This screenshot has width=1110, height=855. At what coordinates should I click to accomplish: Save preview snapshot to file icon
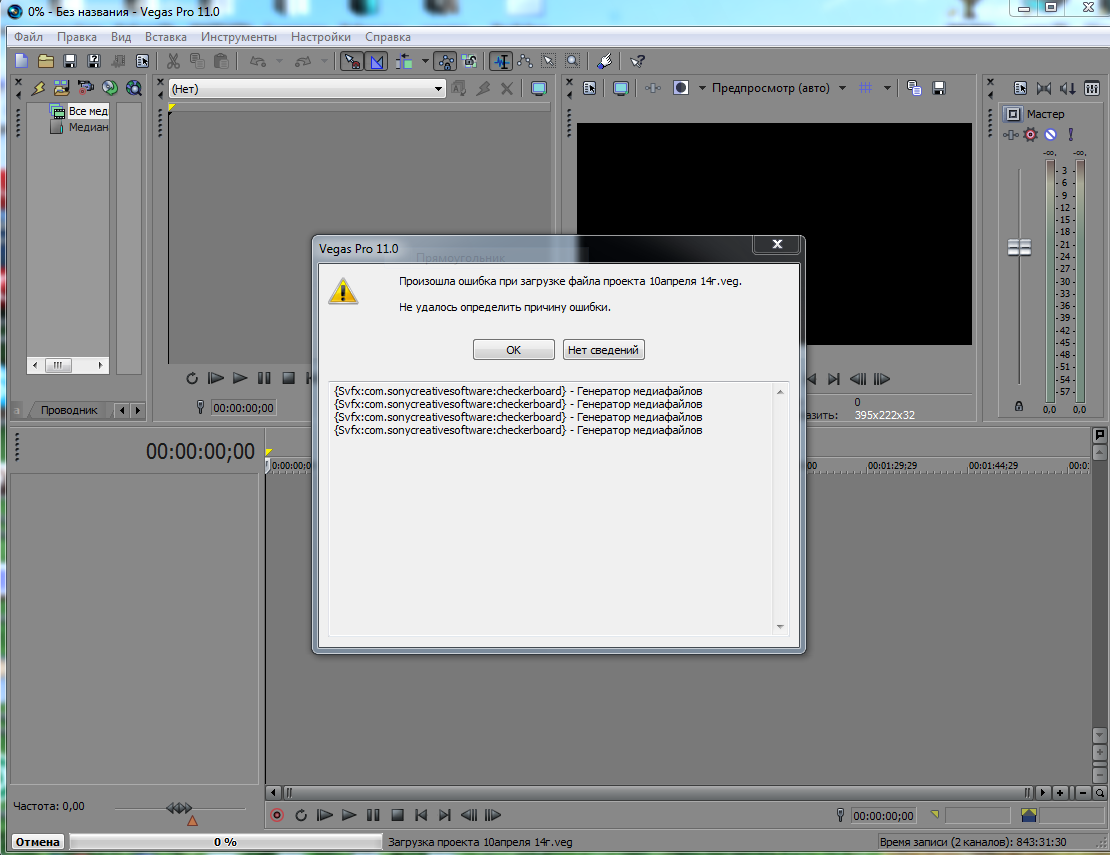(939, 88)
